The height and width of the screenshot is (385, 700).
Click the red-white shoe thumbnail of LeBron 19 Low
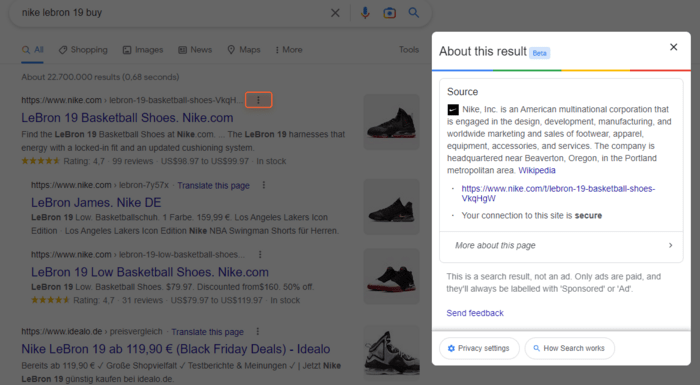391,276
